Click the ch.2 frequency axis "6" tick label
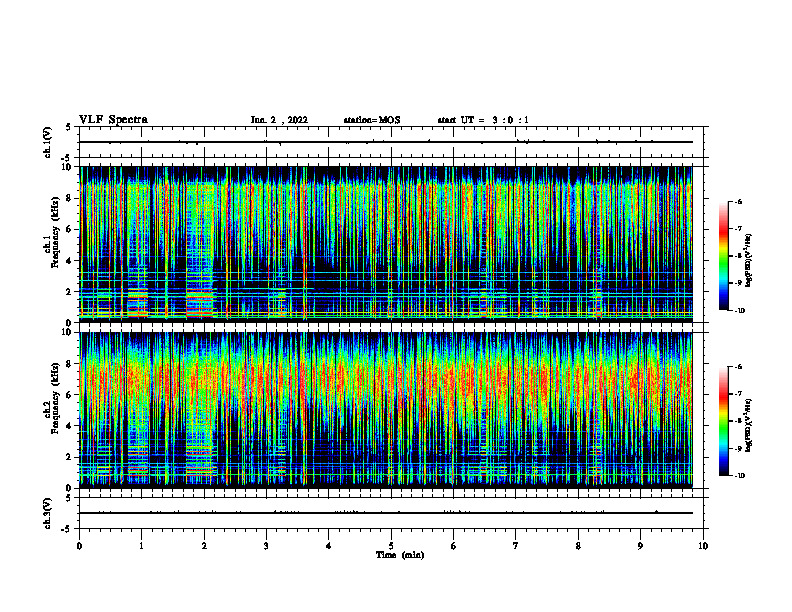This screenshot has height=612, width=792. click(70, 395)
